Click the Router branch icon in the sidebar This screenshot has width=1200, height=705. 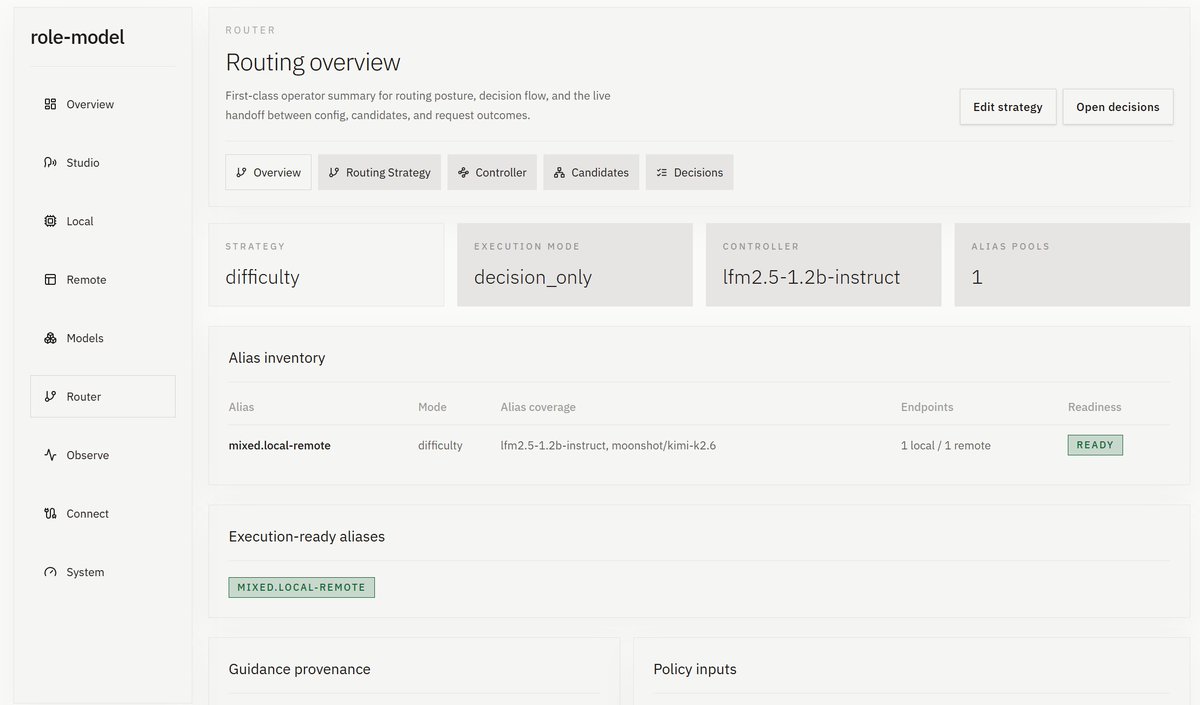click(x=50, y=396)
